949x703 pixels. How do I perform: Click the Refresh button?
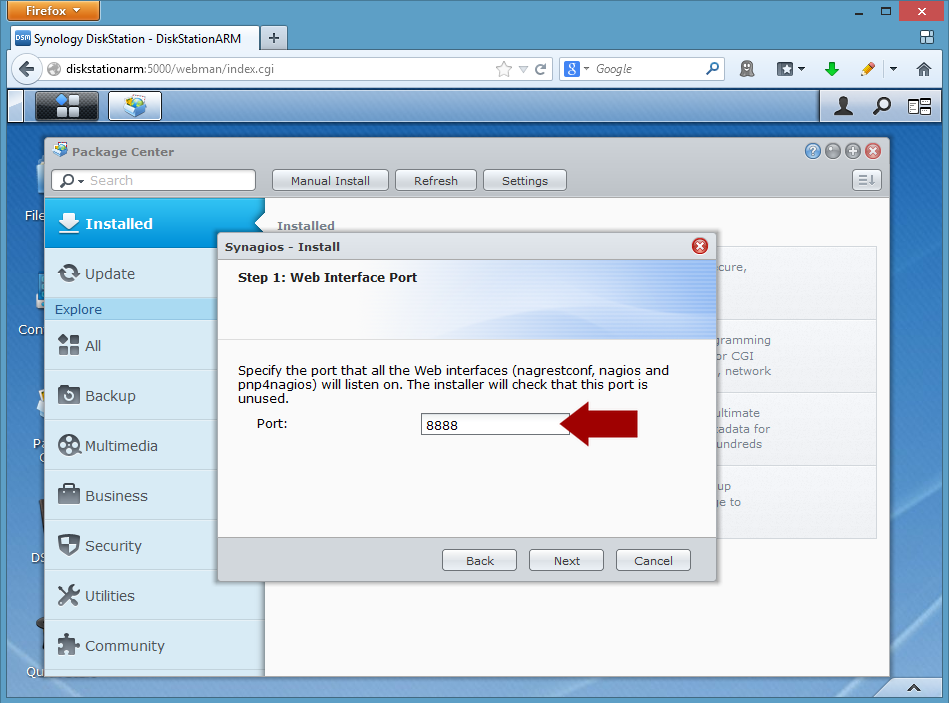tap(436, 180)
